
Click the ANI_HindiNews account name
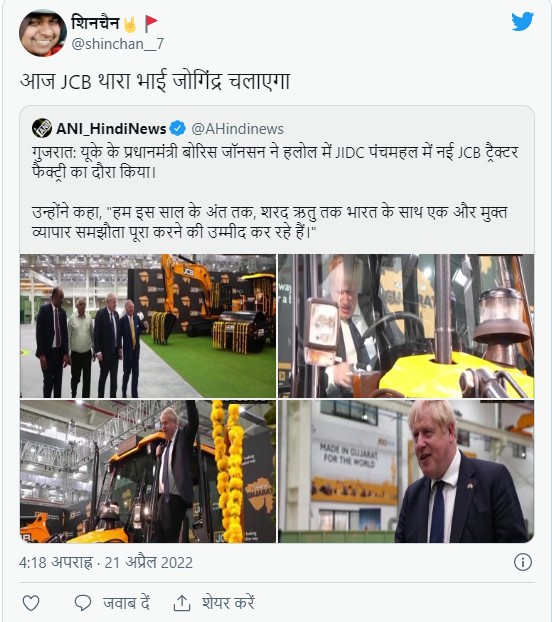tap(111, 129)
